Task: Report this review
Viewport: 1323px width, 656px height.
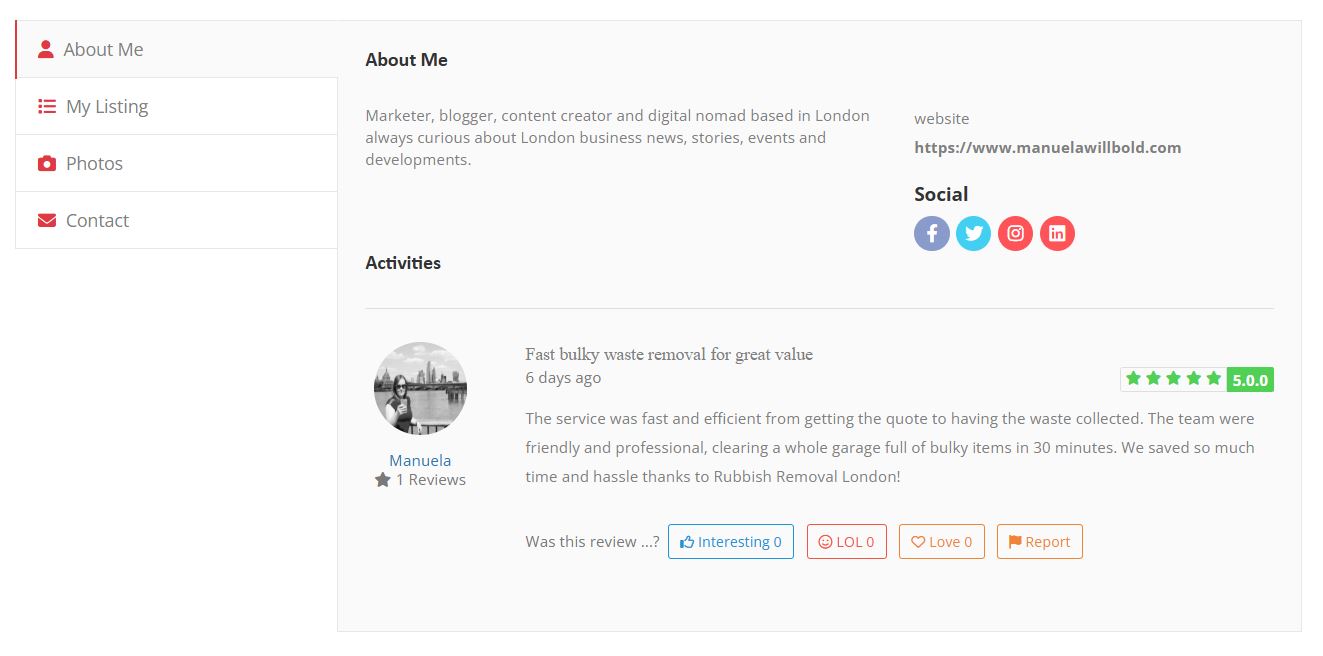Action: click(1039, 542)
